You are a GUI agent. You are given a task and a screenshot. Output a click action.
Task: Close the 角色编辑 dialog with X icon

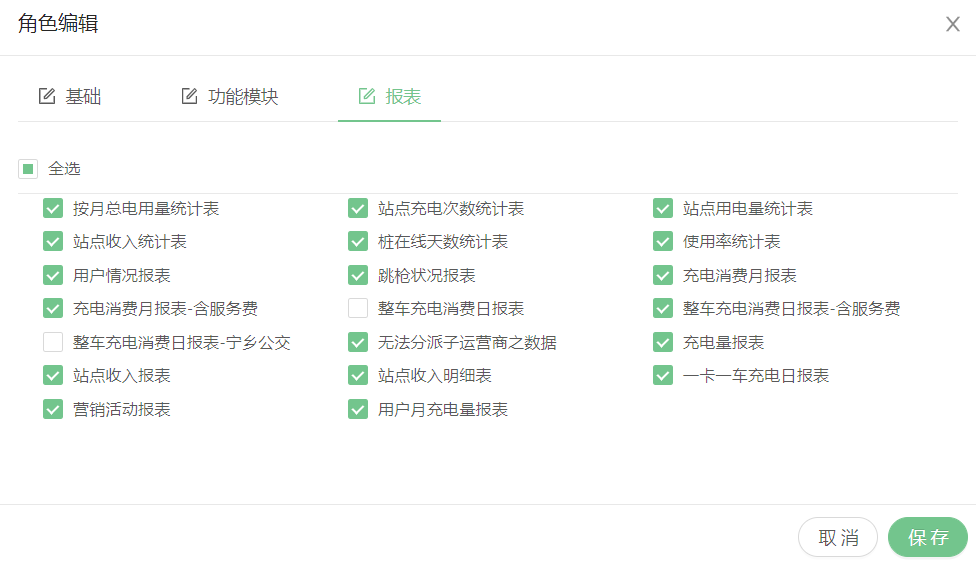pyautogui.click(x=952, y=24)
